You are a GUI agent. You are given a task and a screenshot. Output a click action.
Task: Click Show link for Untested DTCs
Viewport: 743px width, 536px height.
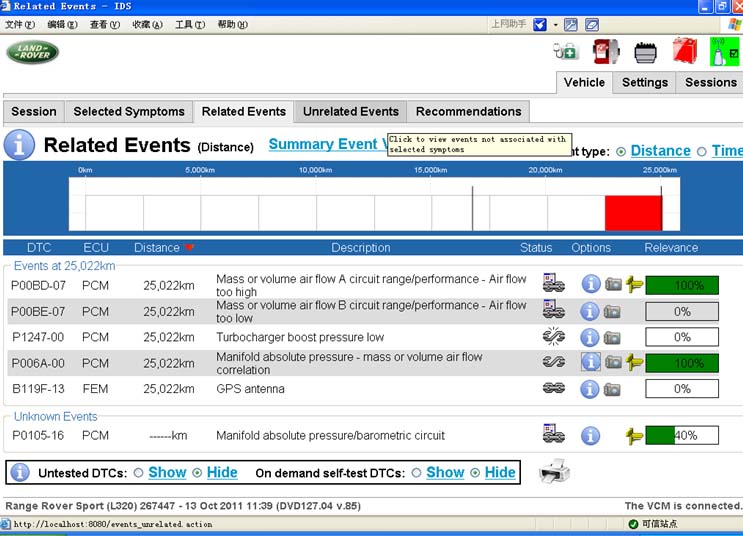point(167,472)
